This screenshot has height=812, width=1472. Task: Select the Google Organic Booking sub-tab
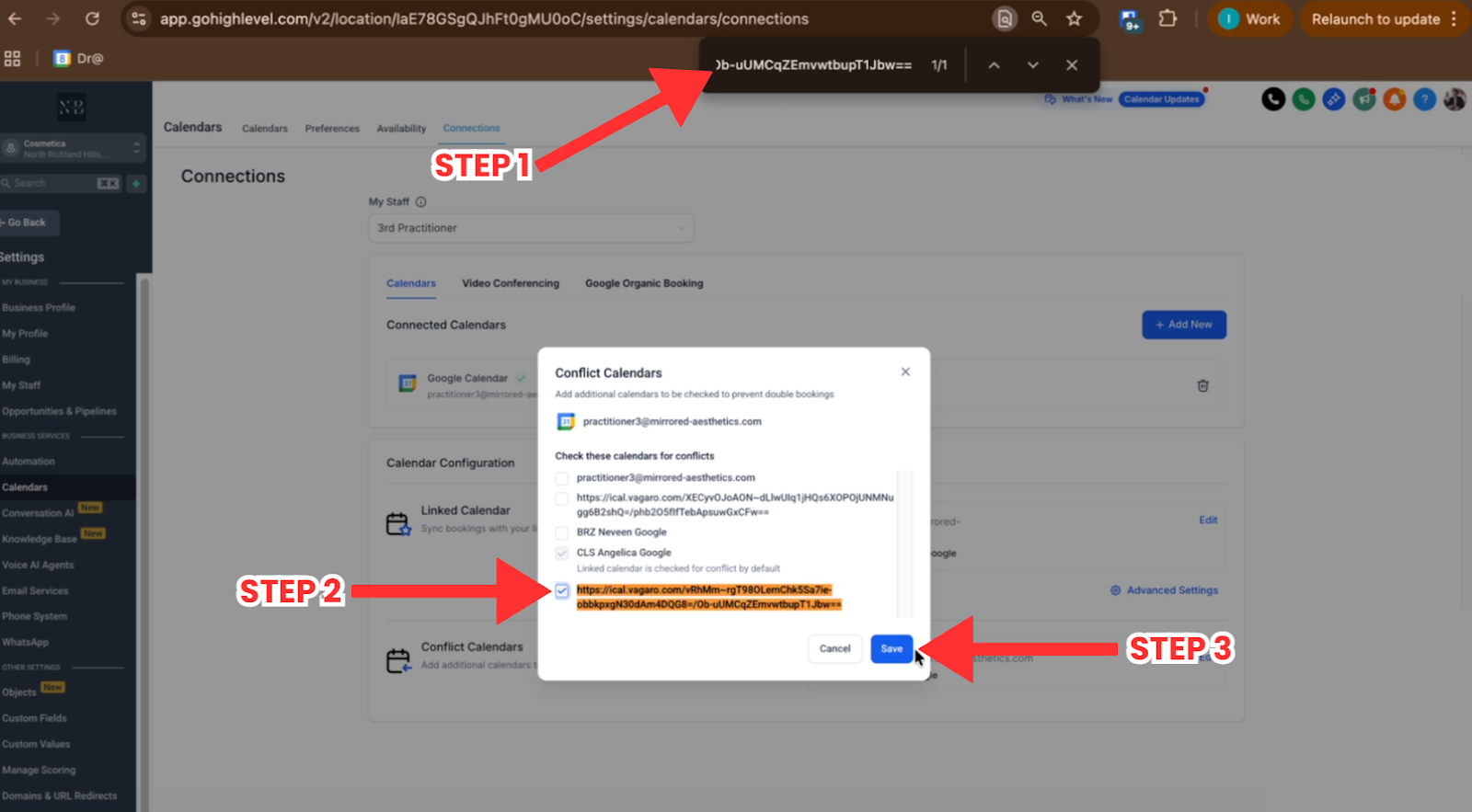644,283
